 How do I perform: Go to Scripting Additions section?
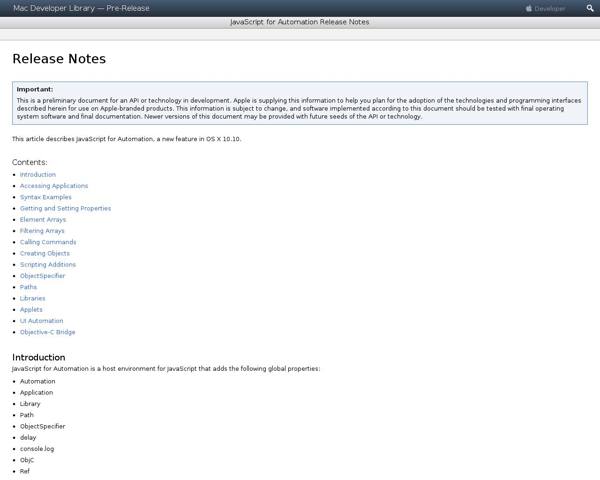pyautogui.click(x=48, y=264)
